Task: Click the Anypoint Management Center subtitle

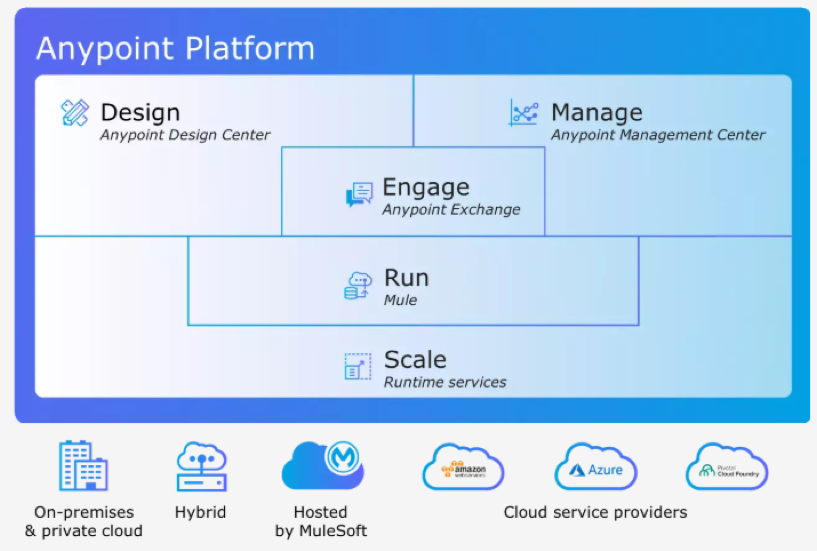Action: click(658, 135)
